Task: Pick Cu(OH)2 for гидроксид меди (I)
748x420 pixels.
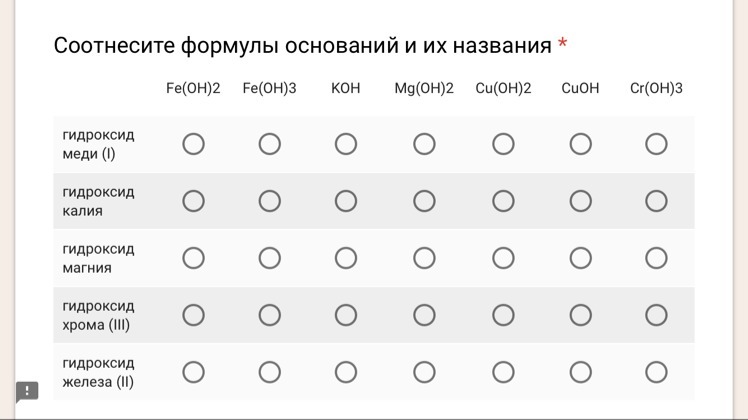Action: pyautogui.click(x=503, y=144)
